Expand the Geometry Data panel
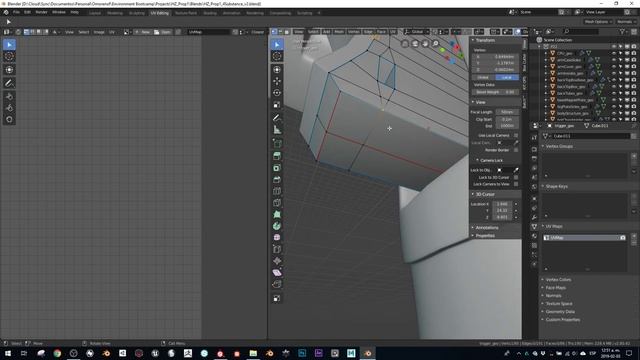This screenshot has width=640, height=360. point(560,312)
